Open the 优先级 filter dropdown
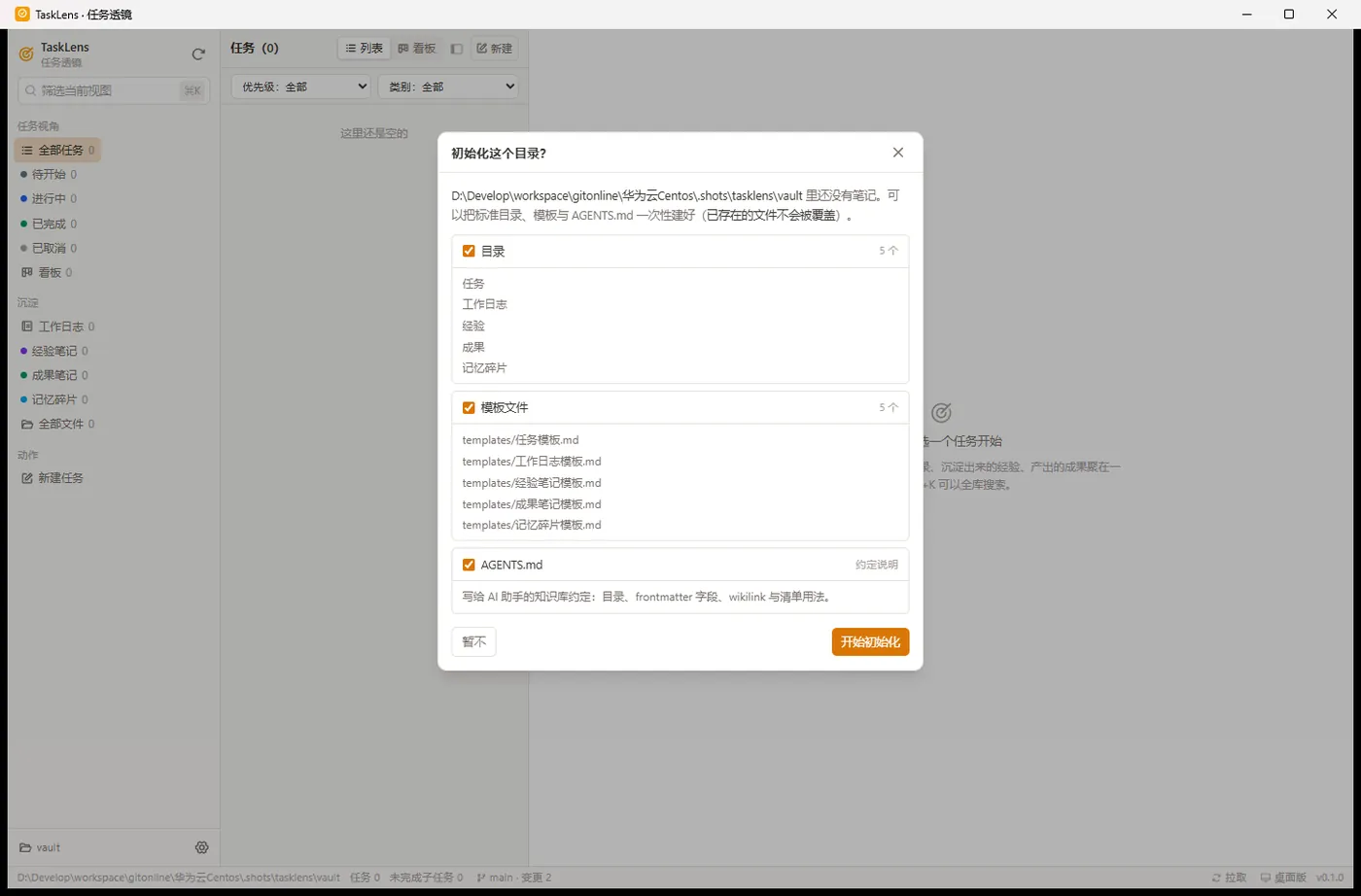 pyautogui.click(x=300, y=86)
